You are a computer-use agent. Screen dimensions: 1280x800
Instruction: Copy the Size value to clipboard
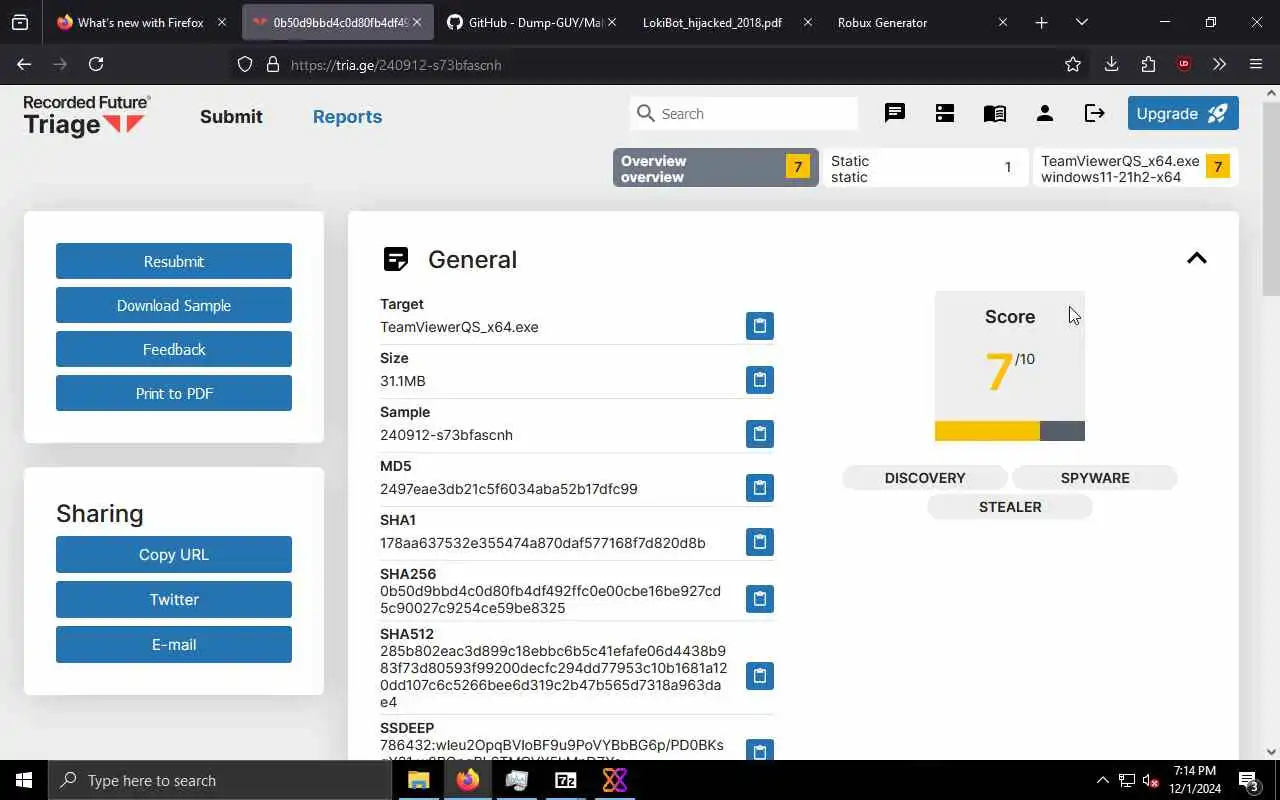759,380
